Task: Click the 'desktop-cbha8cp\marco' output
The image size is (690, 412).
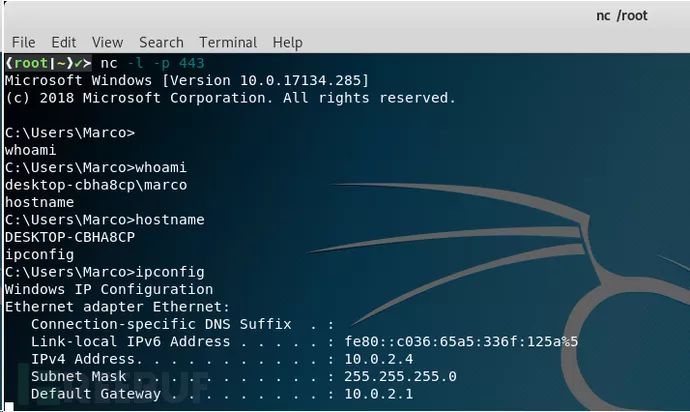Action: (x=95, y=185)
